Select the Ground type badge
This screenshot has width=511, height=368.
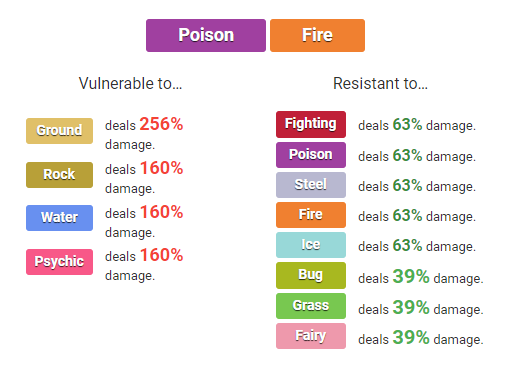pyautogui.click(x=59, y=131)
